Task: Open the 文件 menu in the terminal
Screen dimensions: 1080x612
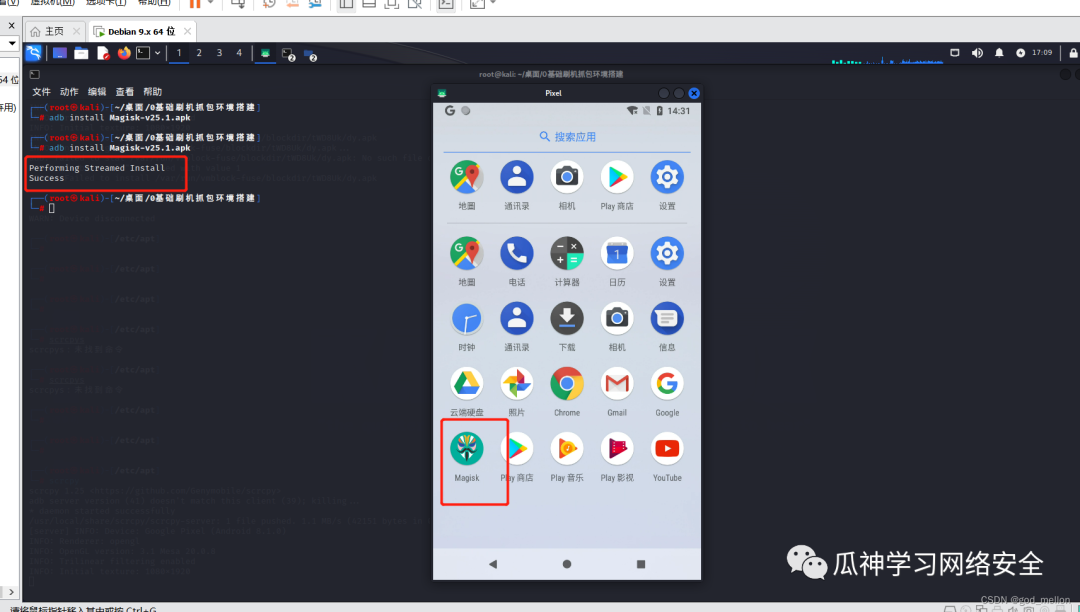Action: 41,92
